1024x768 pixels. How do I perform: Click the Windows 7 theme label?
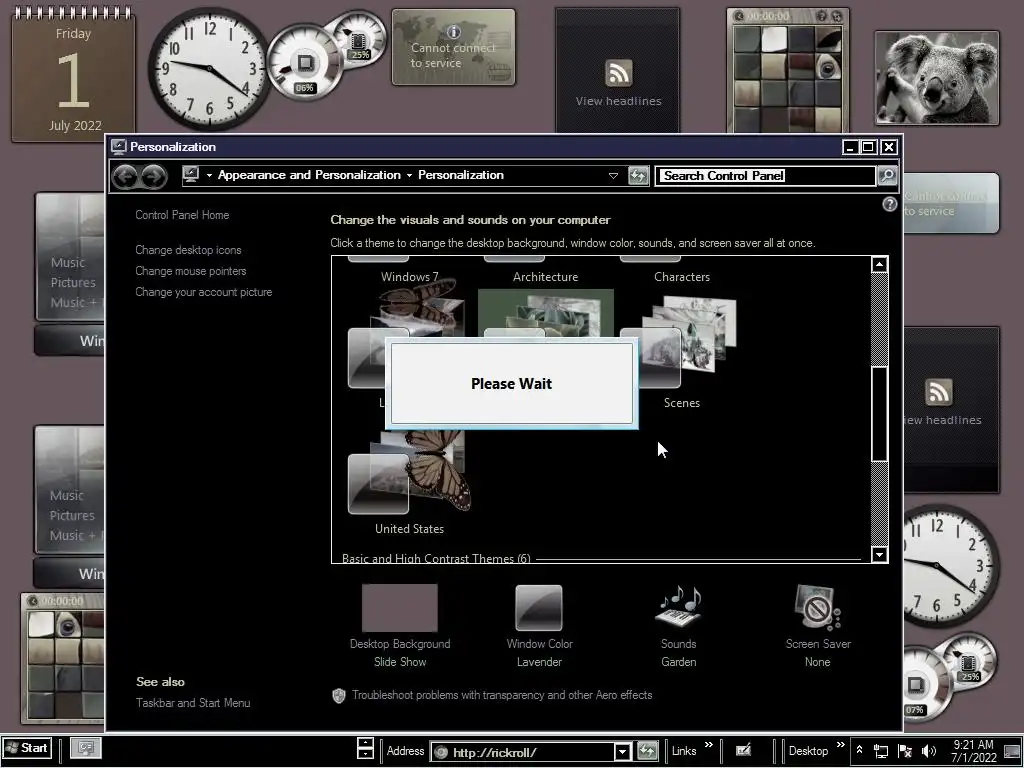click(x=409, y=277)
